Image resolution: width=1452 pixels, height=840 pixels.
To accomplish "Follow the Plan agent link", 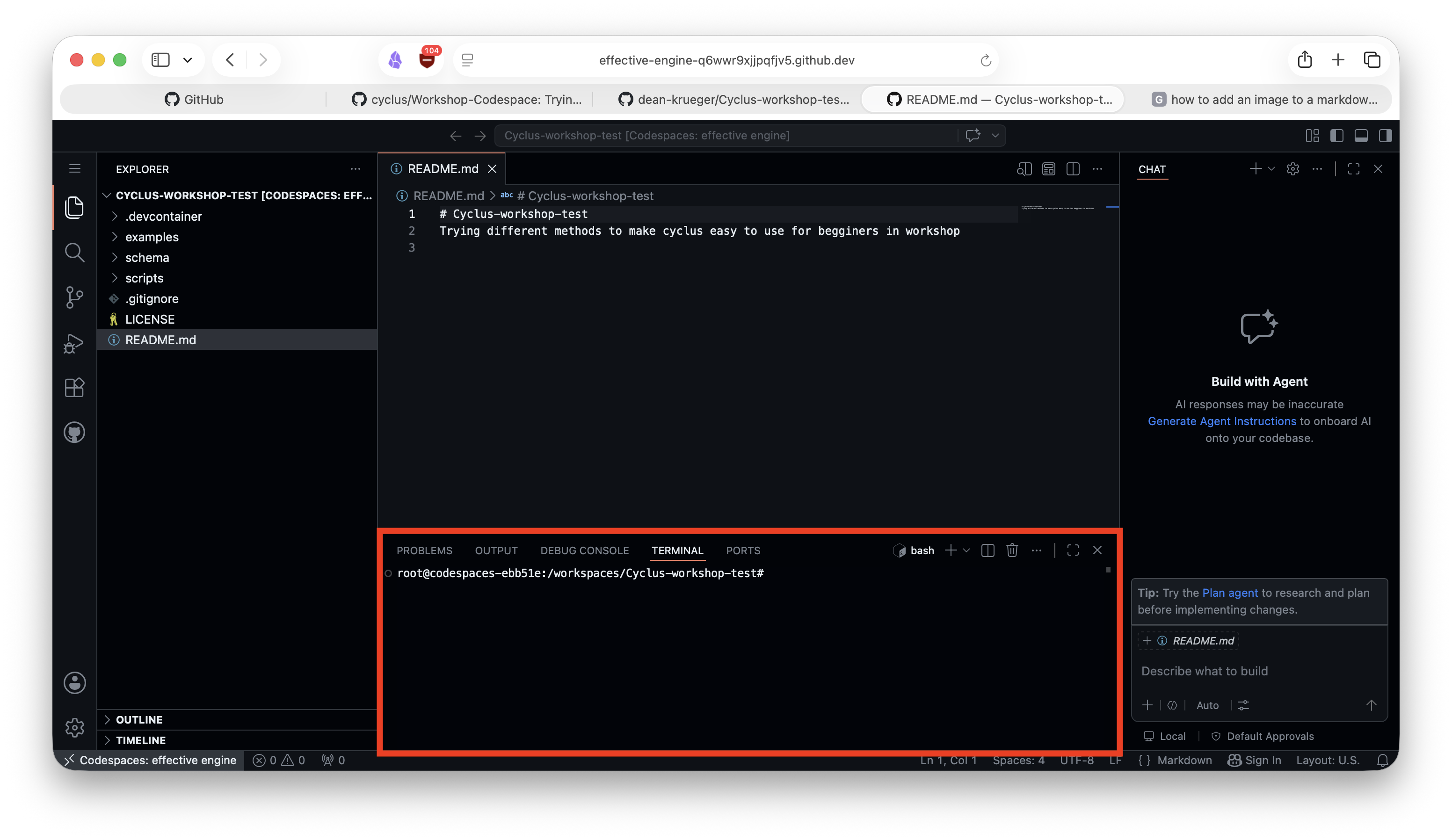I will pos(1230,593).
